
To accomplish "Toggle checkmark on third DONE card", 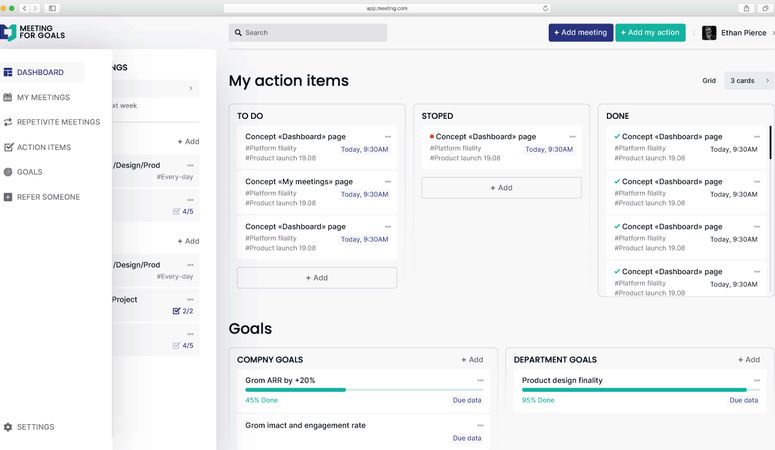I will click(x=617, y=226).
